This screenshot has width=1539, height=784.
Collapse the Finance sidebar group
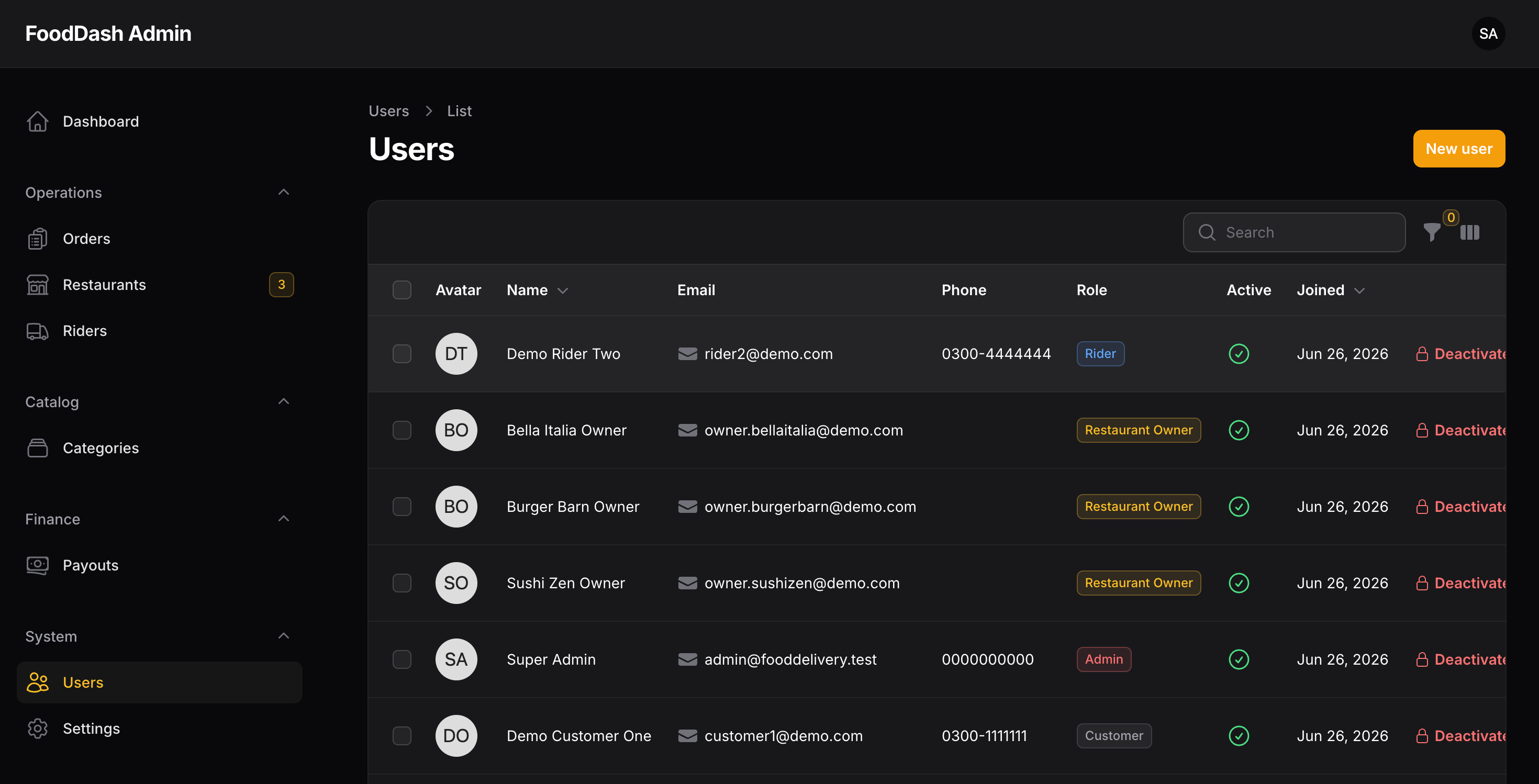click(x=284, y=519)
